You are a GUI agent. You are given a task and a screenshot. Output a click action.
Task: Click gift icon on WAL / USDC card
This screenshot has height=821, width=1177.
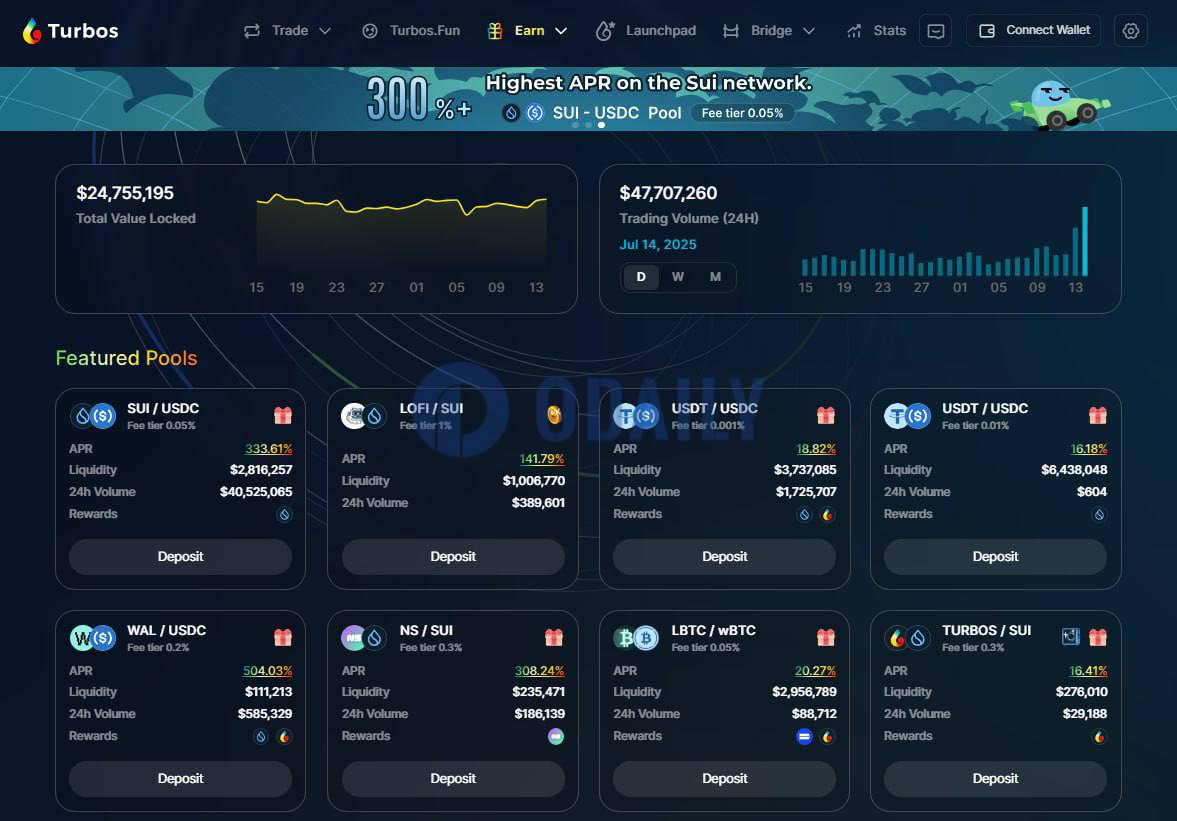(283, 637)
